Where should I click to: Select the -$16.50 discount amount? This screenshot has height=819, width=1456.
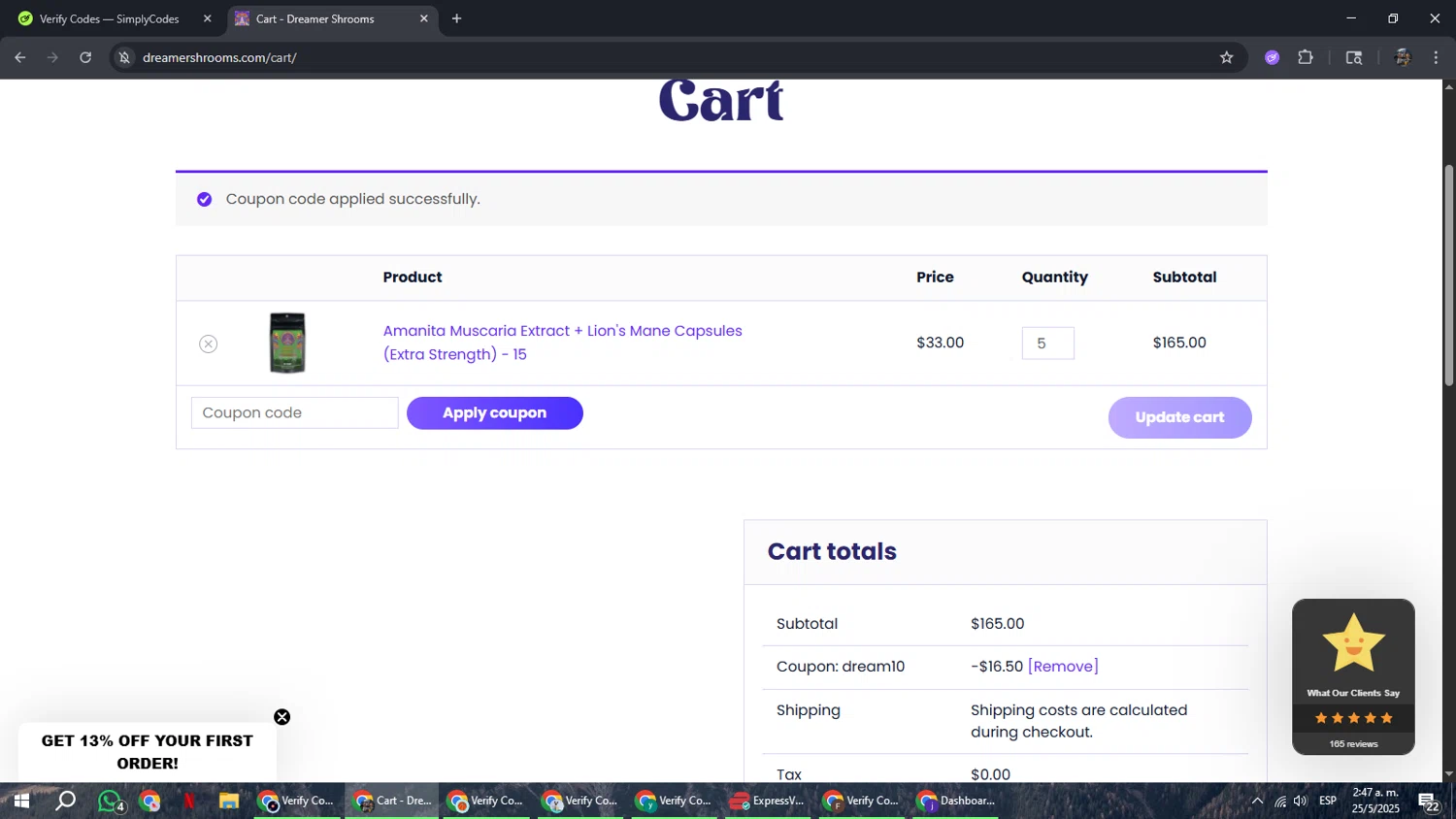(x=997, y=666)
